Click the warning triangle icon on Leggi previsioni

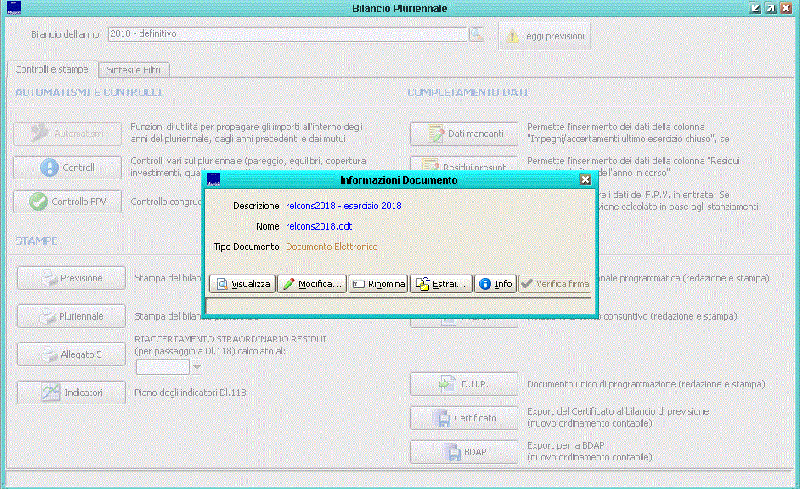point(513,37)
